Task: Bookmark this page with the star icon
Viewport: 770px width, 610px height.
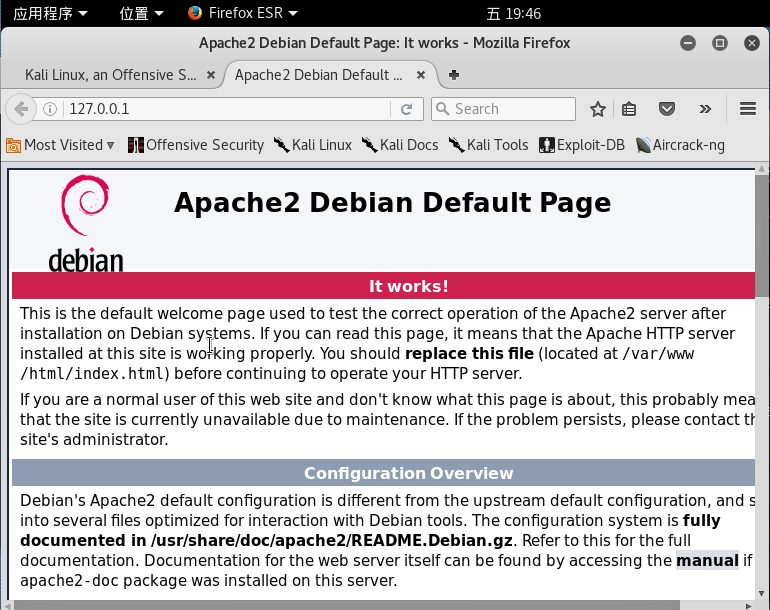Action: coord(598,109)
